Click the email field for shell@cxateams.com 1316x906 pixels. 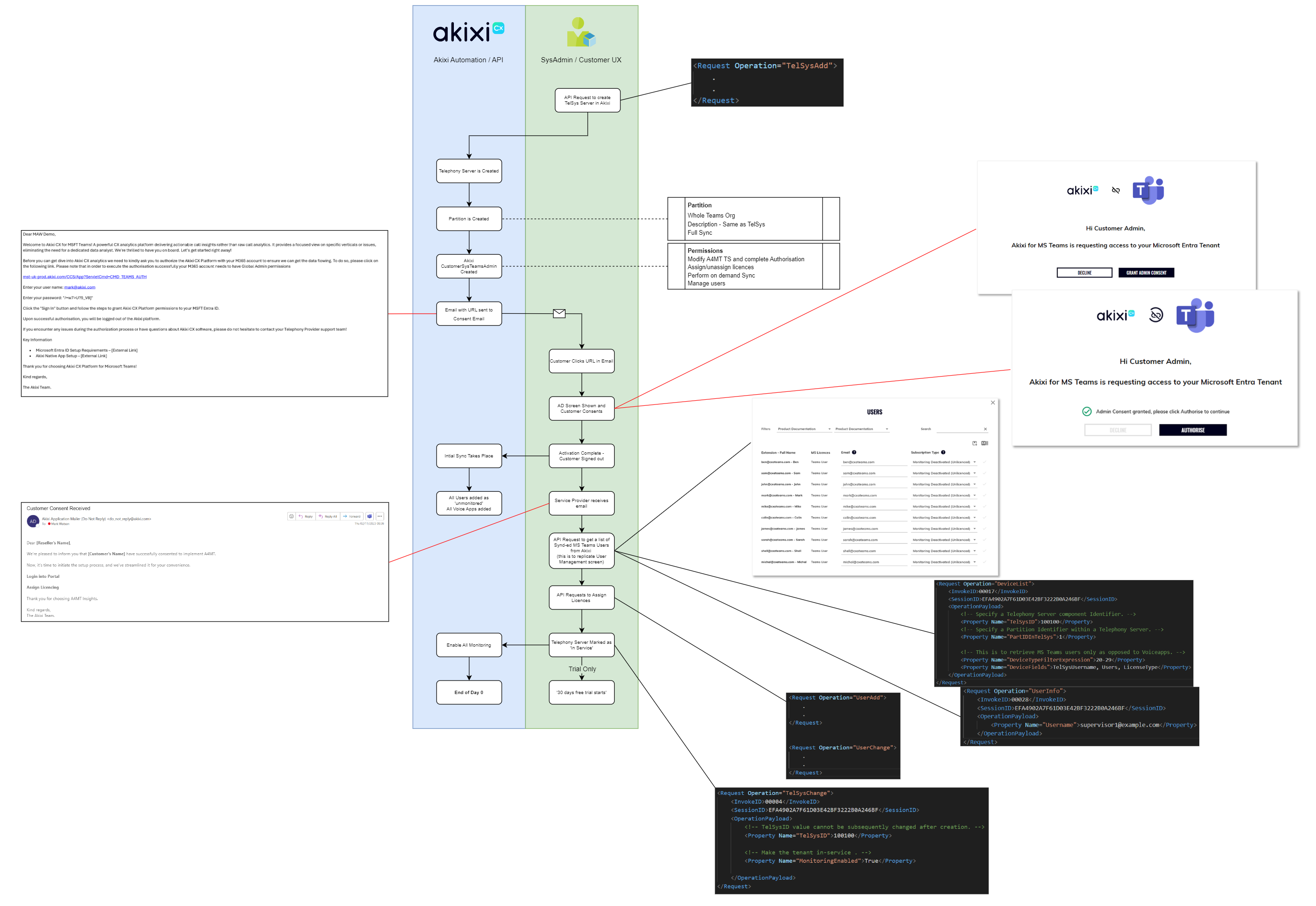tap(874, 551)
